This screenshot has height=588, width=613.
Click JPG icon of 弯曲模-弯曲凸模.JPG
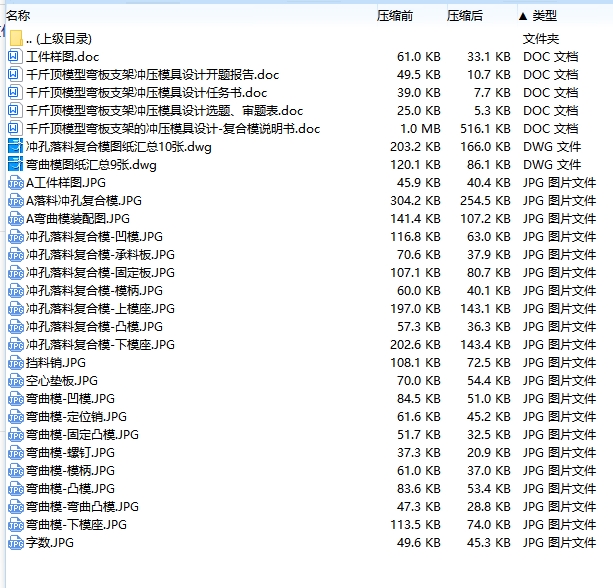16,506
